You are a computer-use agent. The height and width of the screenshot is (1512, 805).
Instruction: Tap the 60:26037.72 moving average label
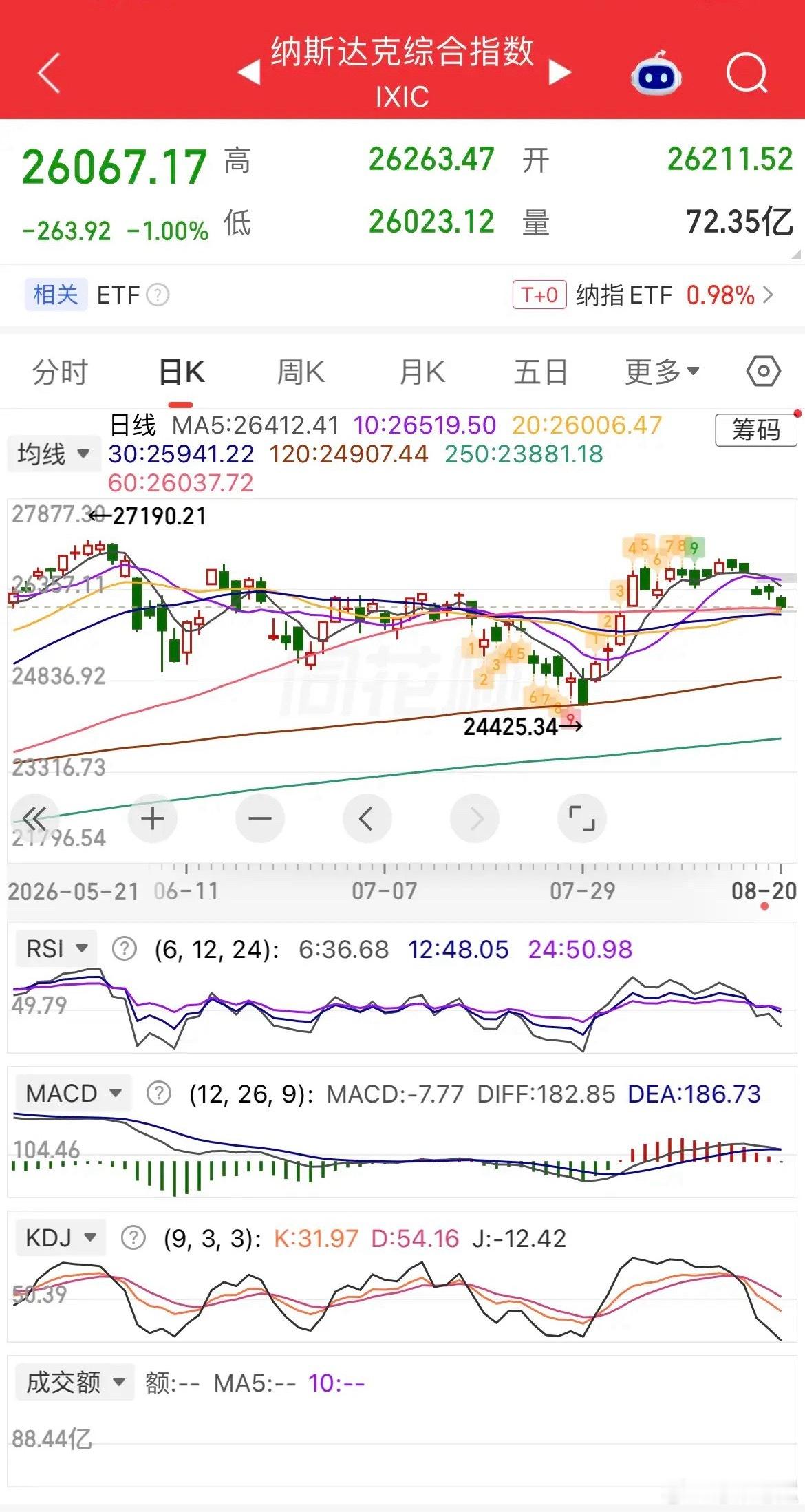181,483
